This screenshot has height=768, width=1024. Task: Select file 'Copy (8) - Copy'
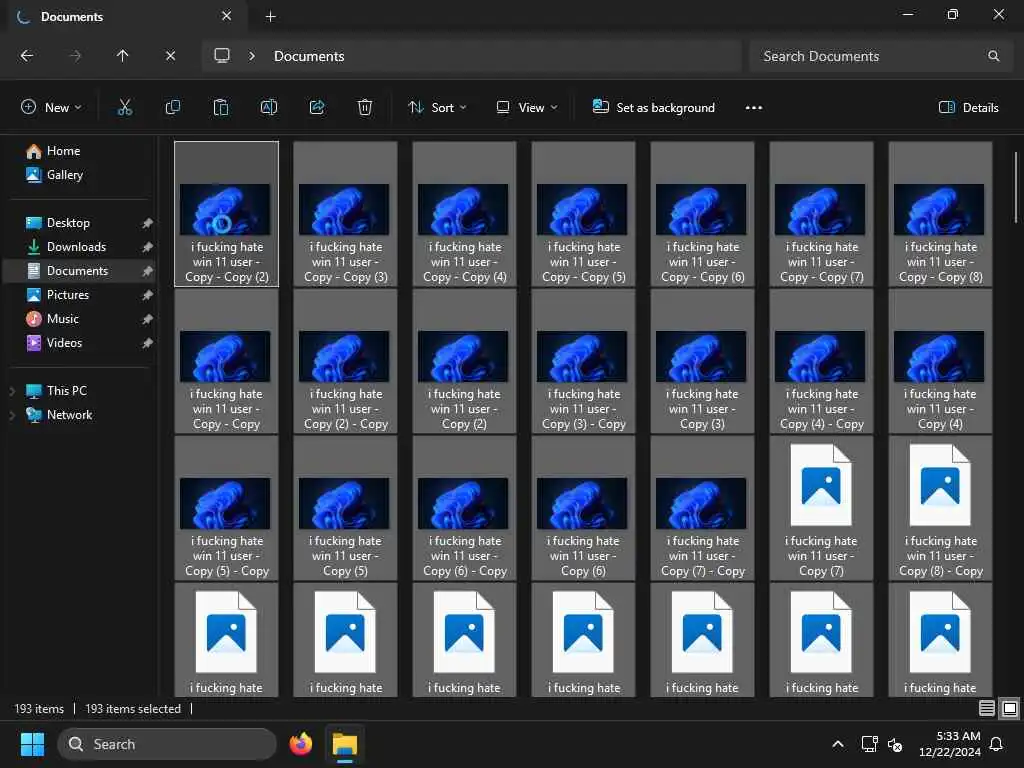coord(940,508)
